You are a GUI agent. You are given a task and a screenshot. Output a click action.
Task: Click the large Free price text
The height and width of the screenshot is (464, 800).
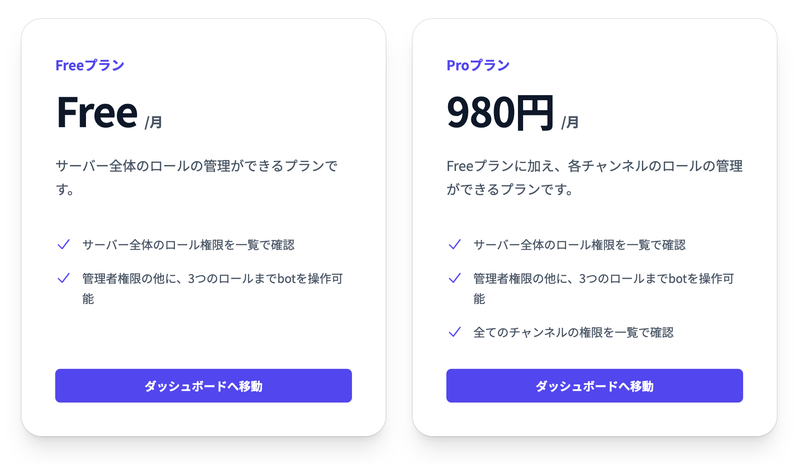tap(96, 113)
